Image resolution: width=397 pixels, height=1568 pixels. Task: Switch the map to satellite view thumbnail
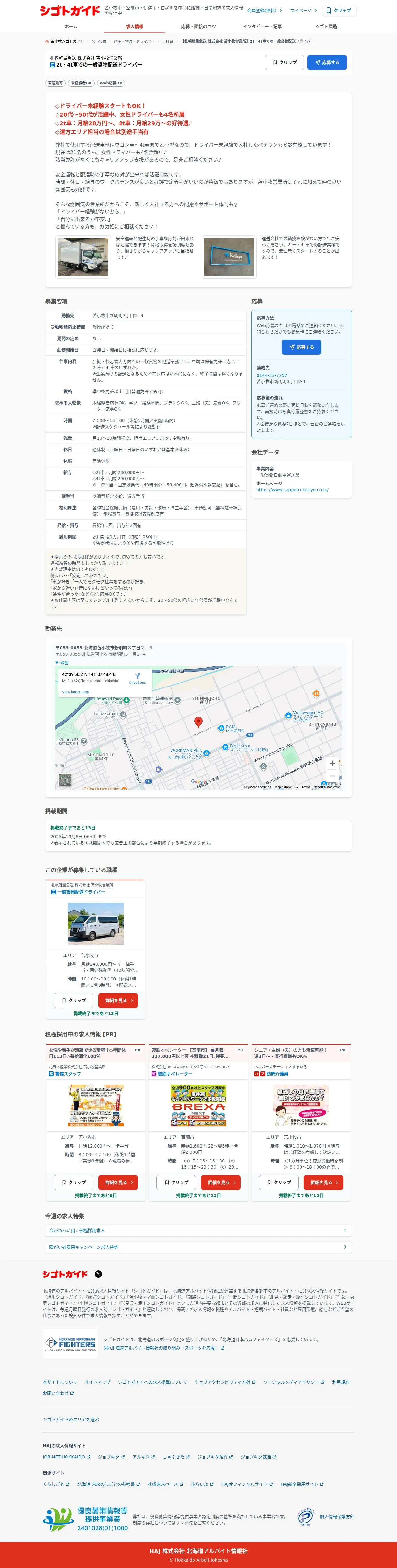click(64, 779)
